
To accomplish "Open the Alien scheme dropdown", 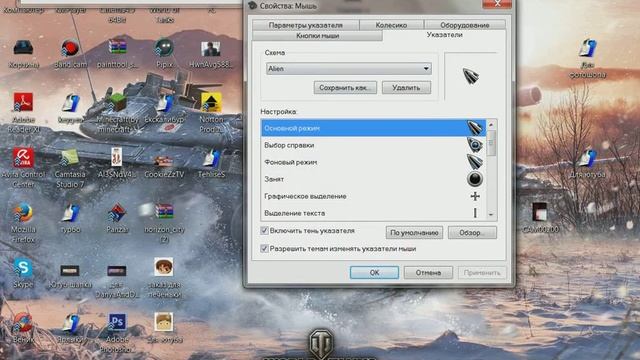I will pos(349,69).
